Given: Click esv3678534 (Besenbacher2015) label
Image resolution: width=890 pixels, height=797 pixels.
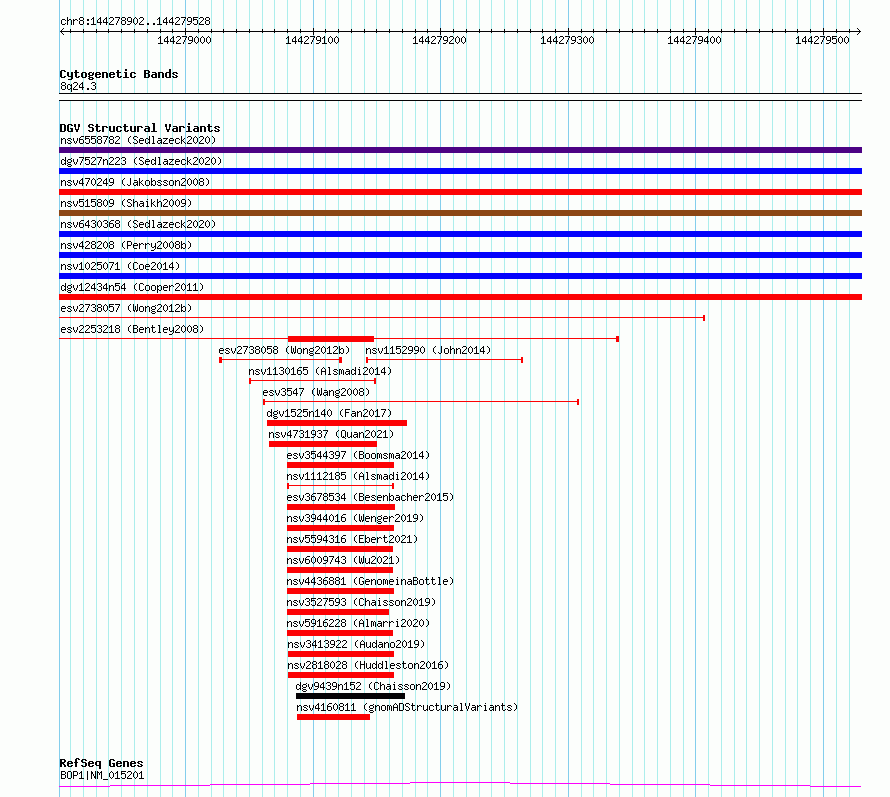Looking at the screenshot, I should coord(370,497).
